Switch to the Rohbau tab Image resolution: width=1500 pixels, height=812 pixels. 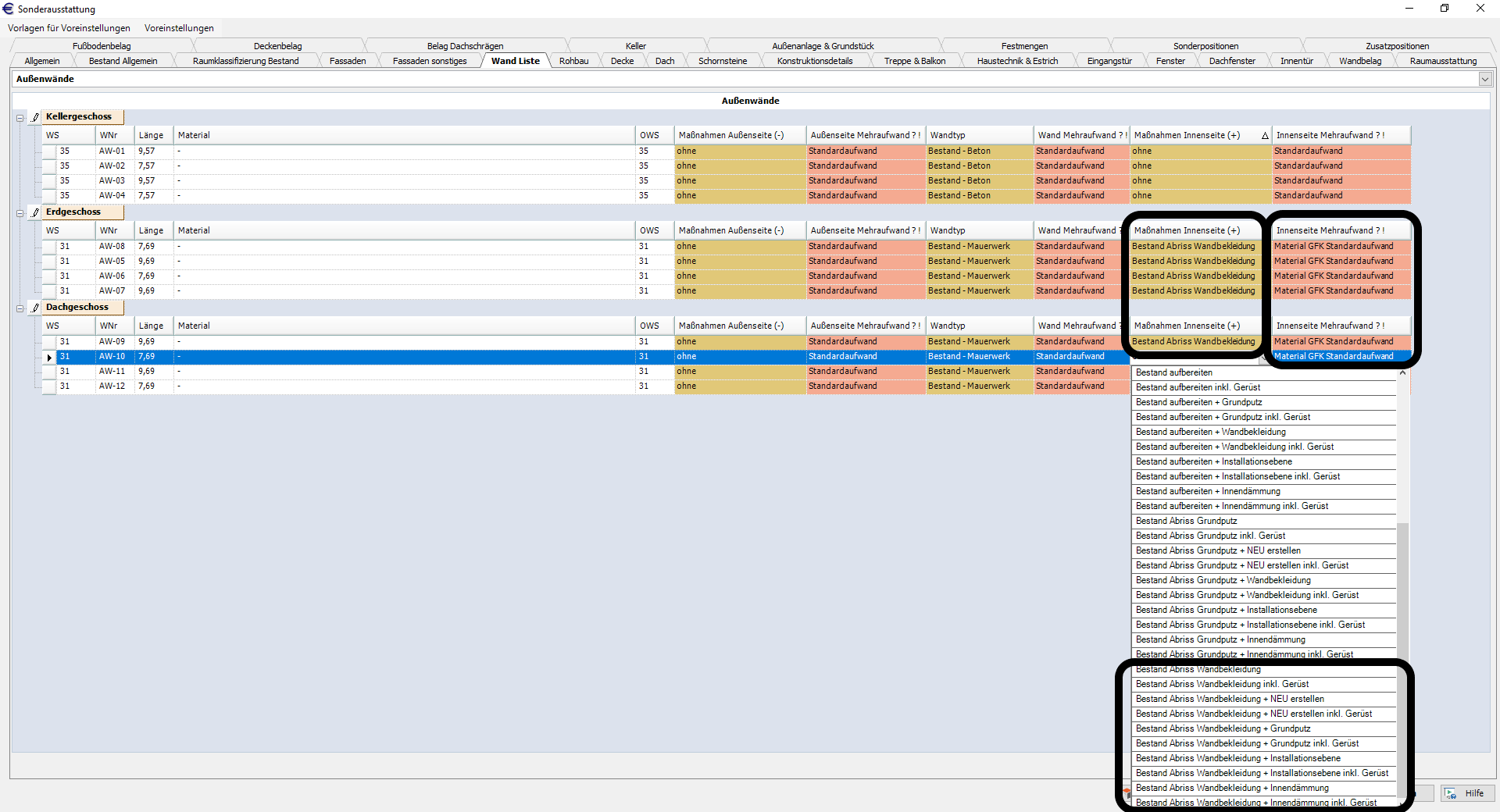point(573,61)
